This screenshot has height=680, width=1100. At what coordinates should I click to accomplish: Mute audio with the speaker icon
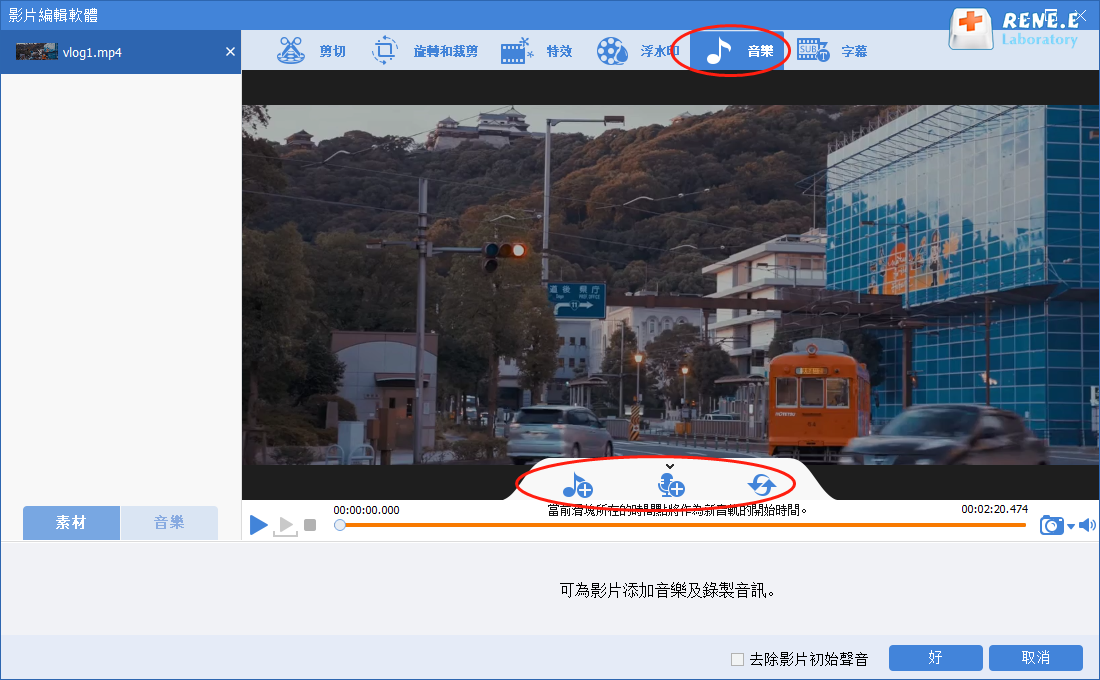coord(1087,525)
